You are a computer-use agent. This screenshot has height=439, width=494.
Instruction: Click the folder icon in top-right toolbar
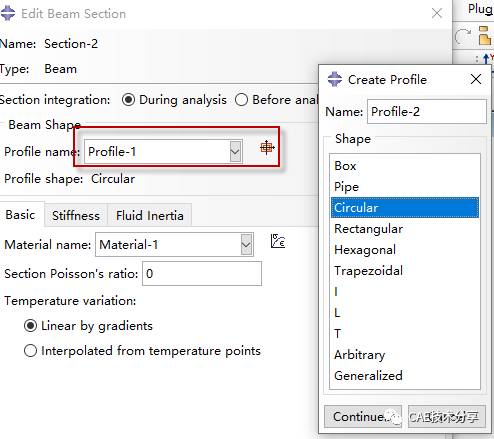(x=485, y=35)
